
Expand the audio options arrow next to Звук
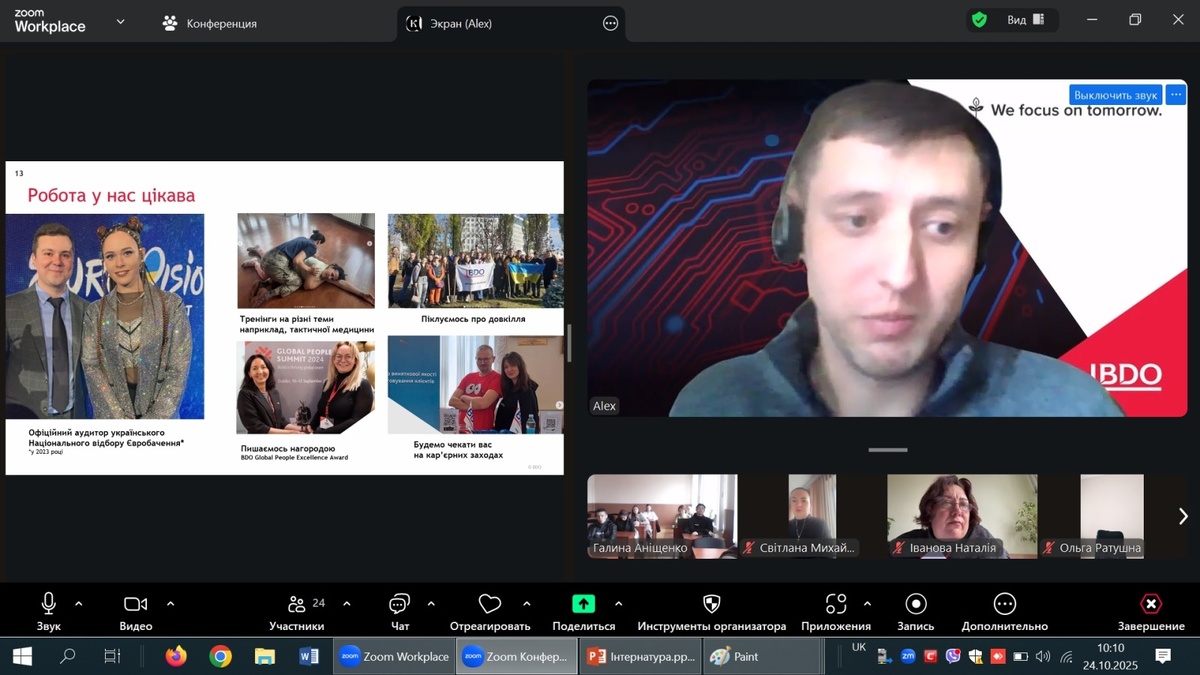(x=79, y=604)
